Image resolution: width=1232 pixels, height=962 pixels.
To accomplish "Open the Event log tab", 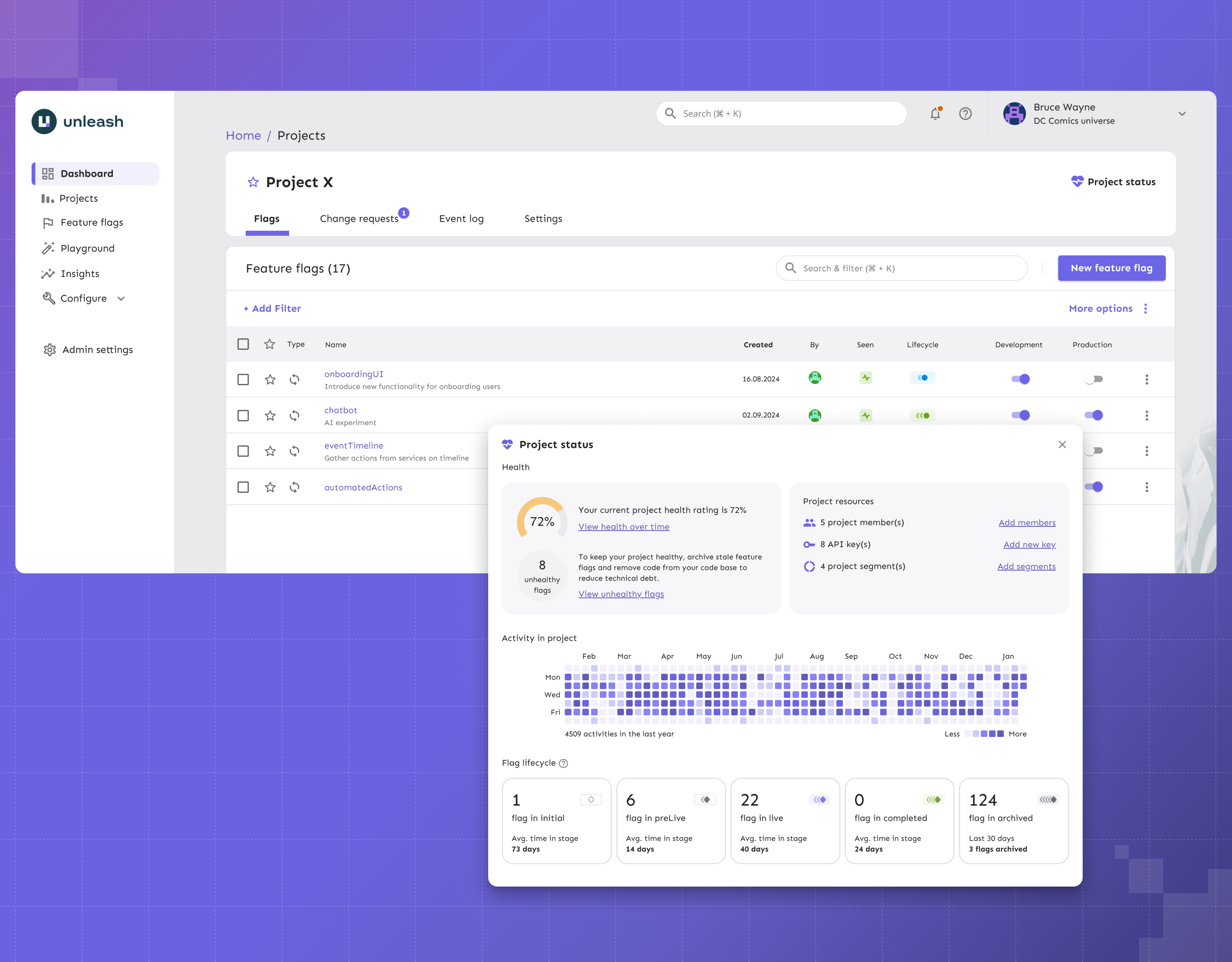I will (461, 218).
